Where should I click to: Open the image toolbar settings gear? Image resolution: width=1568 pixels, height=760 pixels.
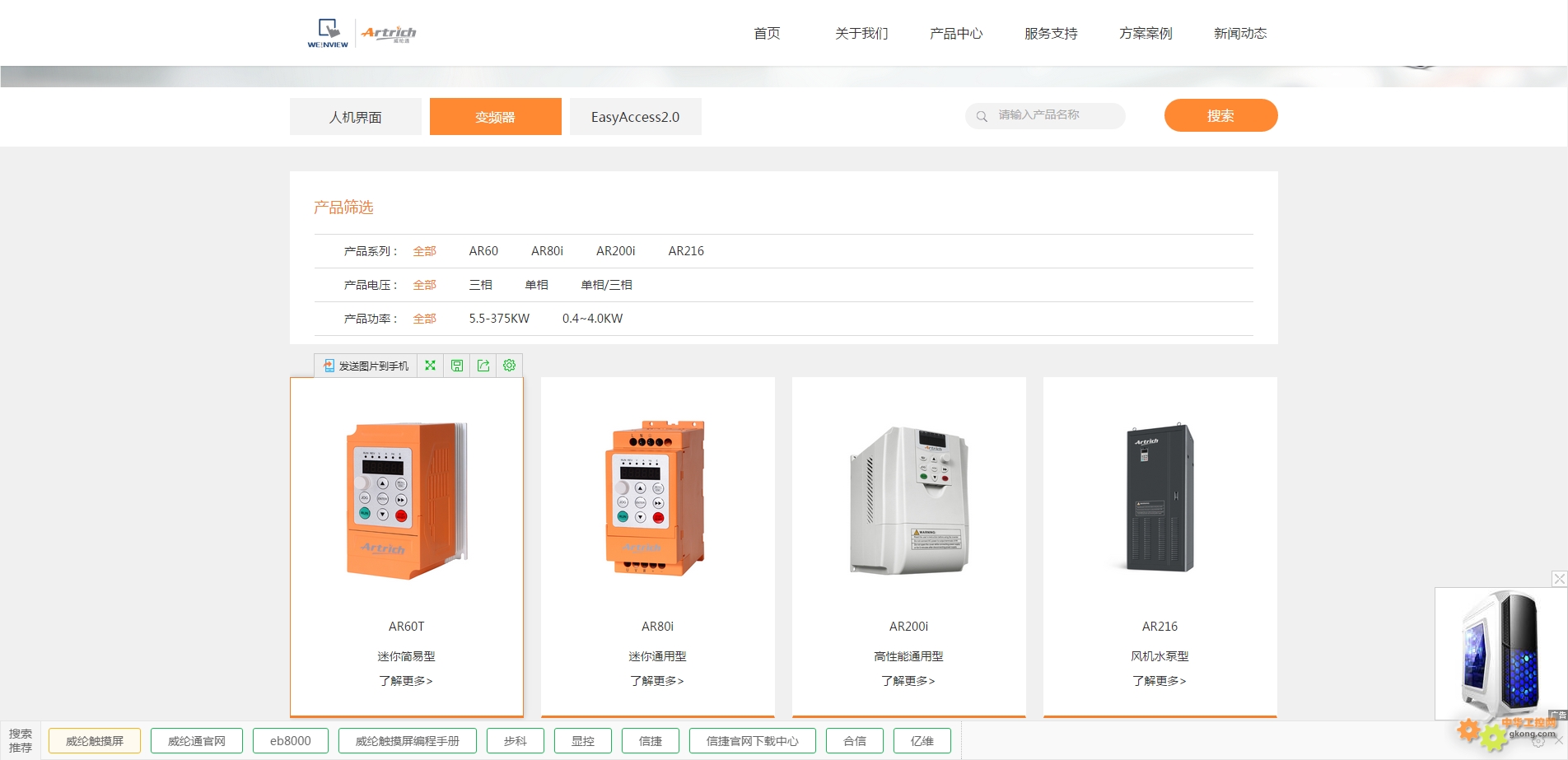(510, 366)
